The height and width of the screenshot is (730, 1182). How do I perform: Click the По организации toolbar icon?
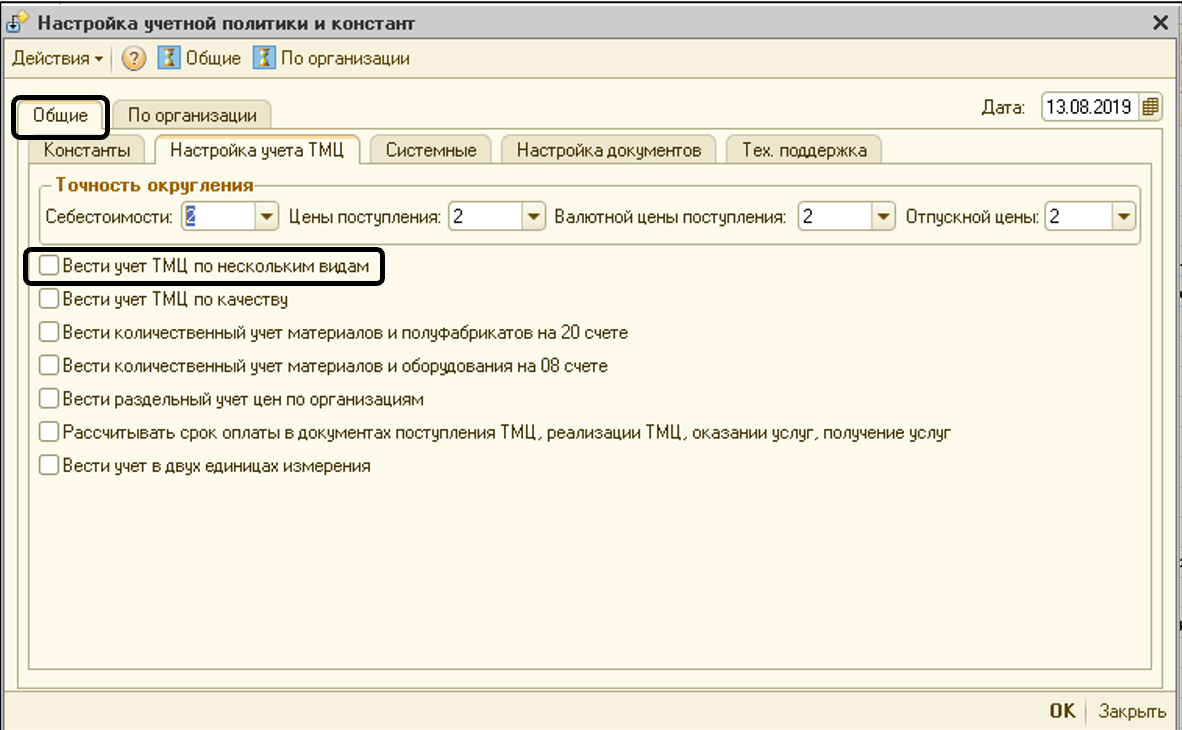pyautogui.click(x=264, y=59)
